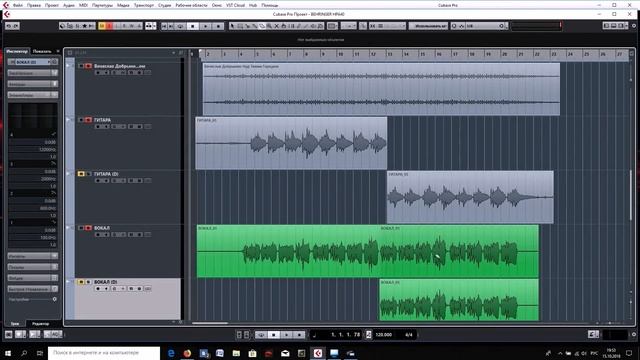Open the Аудио menu
The height and width of the screenshot is (360, 640).
[69, 5]
